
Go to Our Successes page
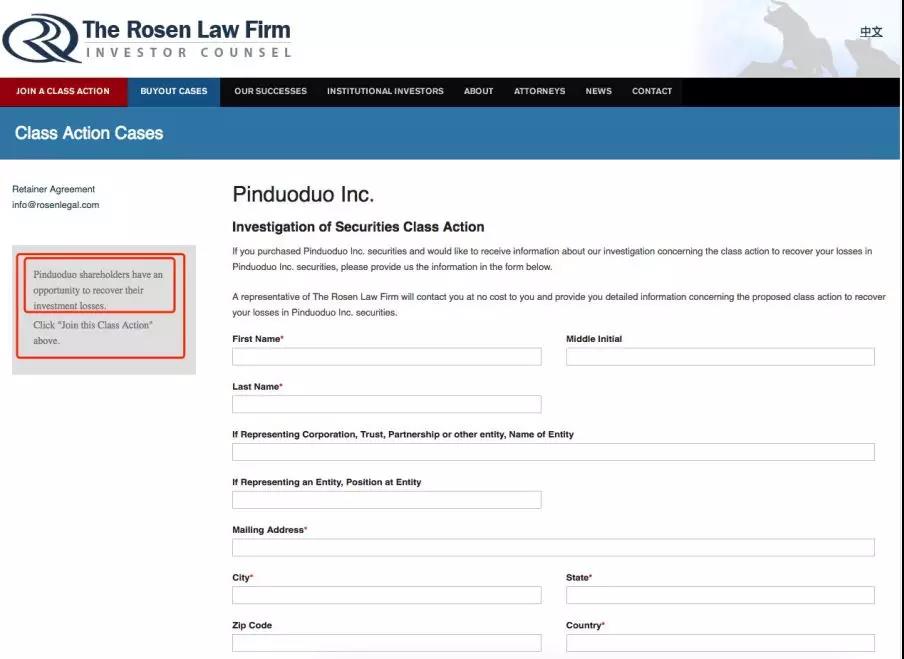point(270,91)
